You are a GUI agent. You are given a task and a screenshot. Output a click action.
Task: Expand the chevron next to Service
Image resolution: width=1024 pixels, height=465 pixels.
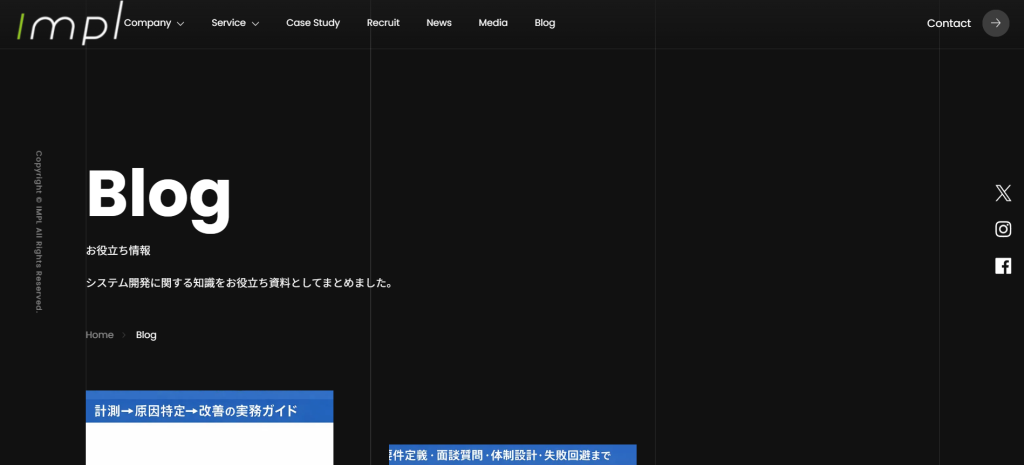tap(255, 24)
